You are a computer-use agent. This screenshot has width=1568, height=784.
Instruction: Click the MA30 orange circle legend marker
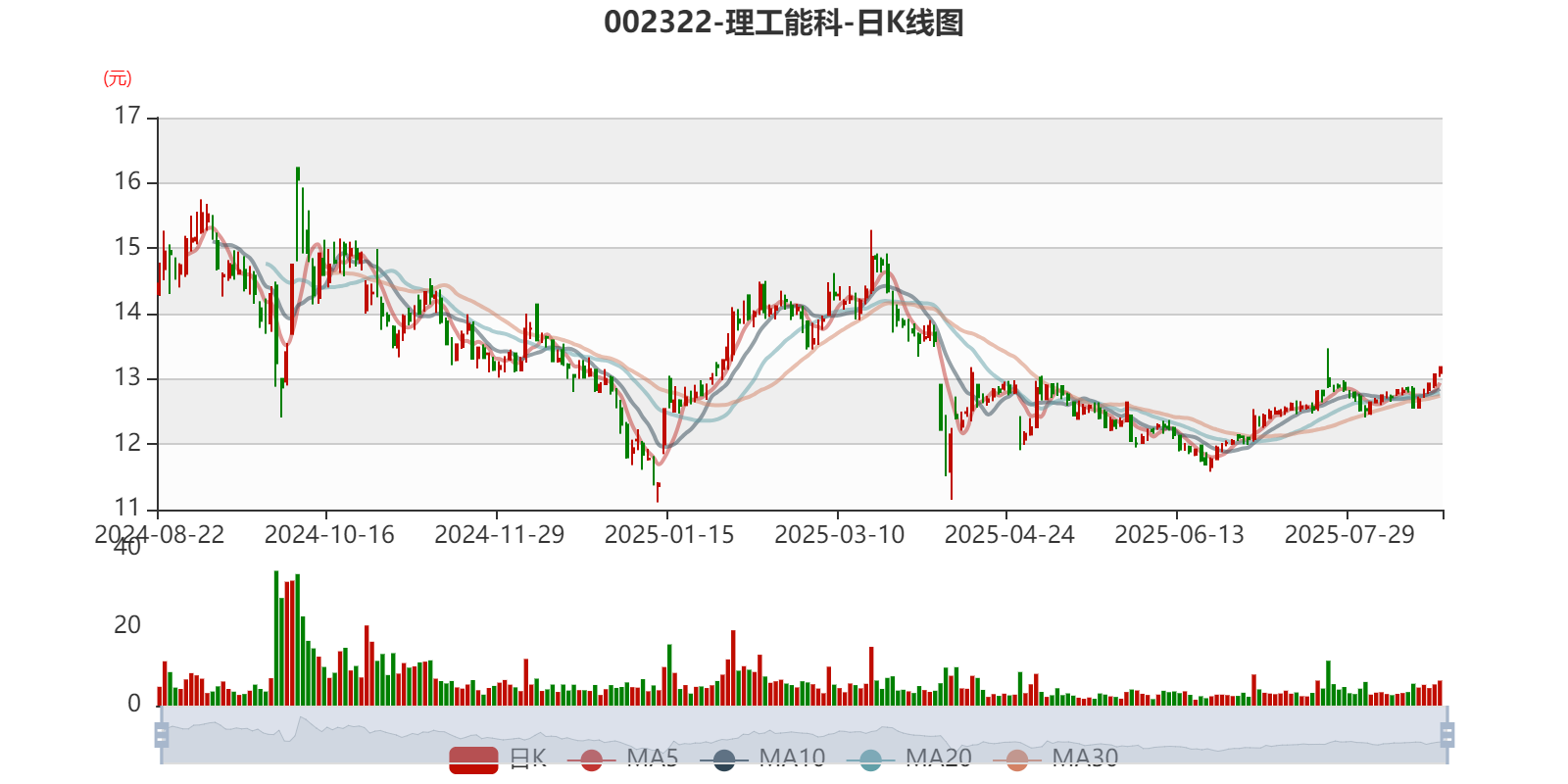(1017, 759)
